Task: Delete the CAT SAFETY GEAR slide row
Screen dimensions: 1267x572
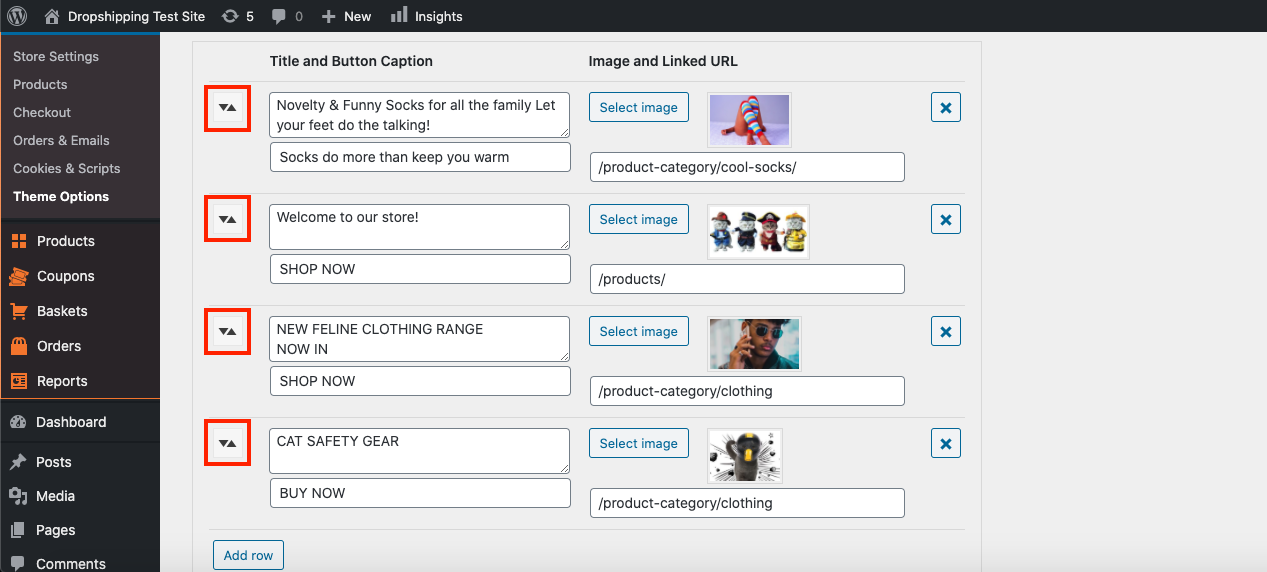Action: (x=946, y=443)
